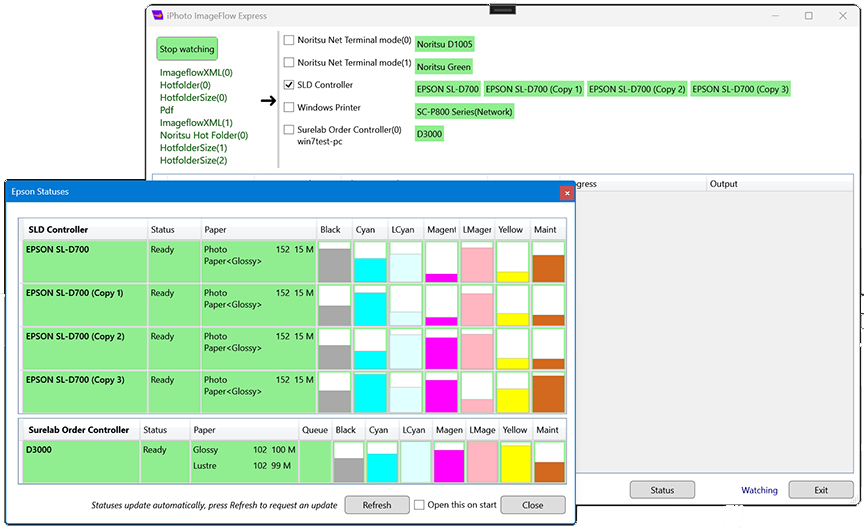Click the win7test-pc host label
Screen dimensions: 864x528
(x=320, y=142)
